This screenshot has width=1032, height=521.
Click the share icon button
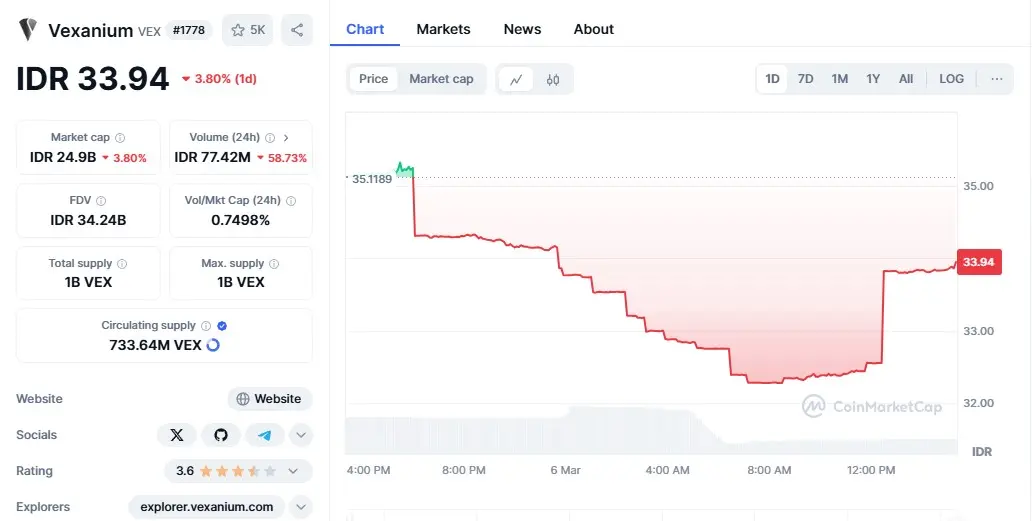point(297,30)
